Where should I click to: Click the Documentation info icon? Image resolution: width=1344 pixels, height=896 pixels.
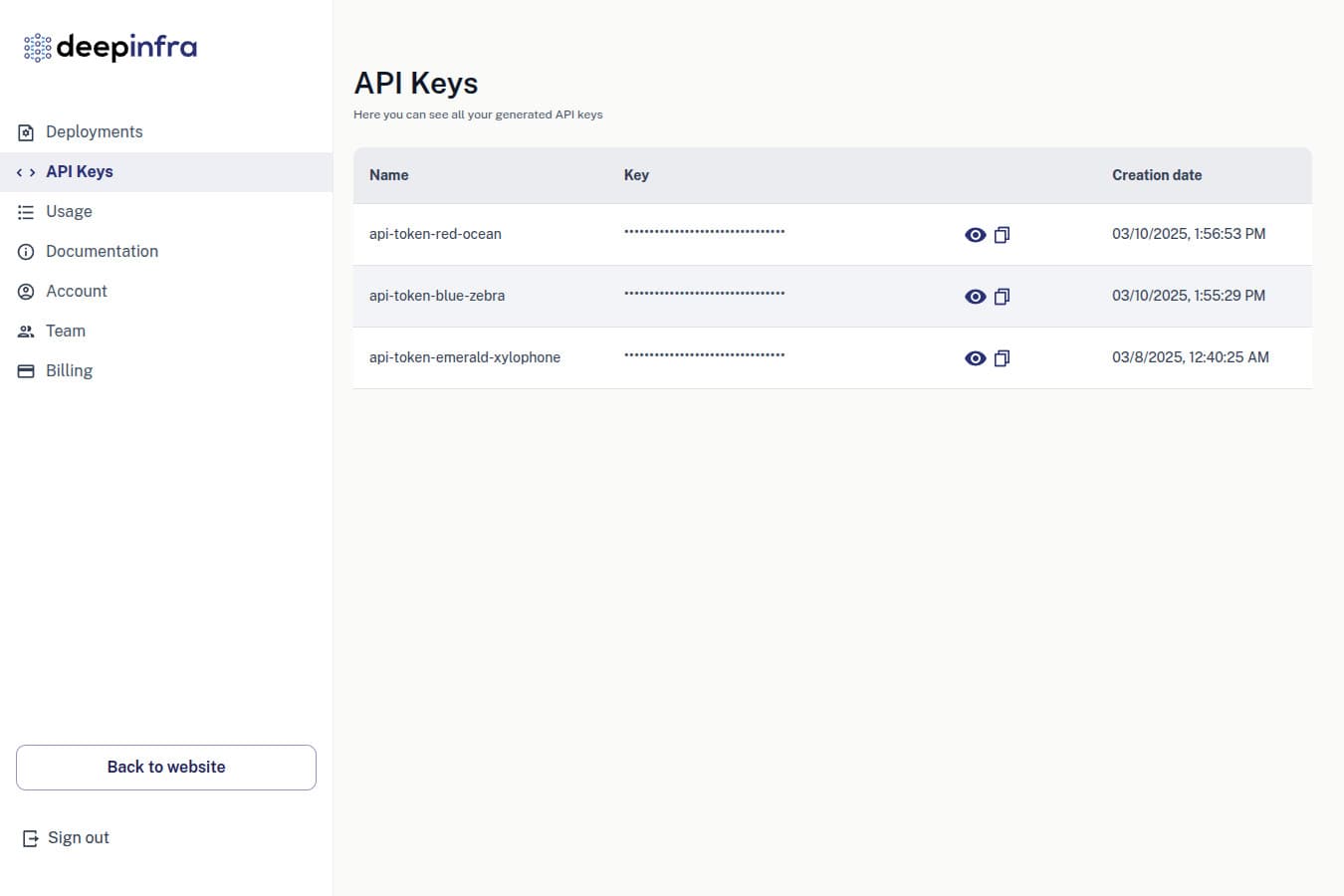(26, 252)
